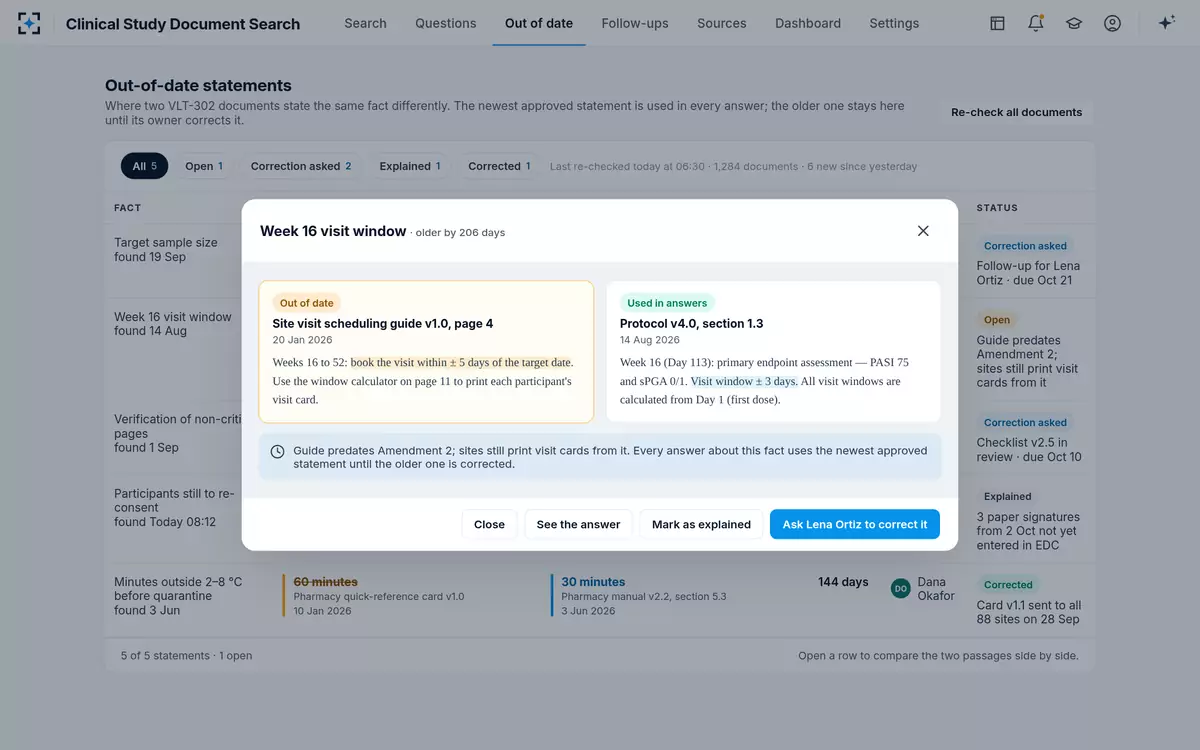Click Correction asked badge for Checklist v2.5
Image resolution: width=1200 pixels, height=750 pixels.
point(1025,422)
